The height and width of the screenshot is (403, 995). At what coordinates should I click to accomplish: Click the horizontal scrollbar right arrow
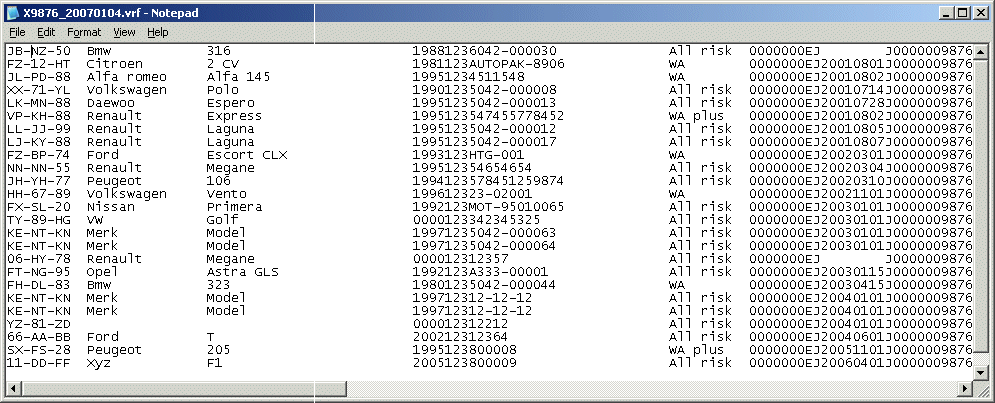coord(965,388)
